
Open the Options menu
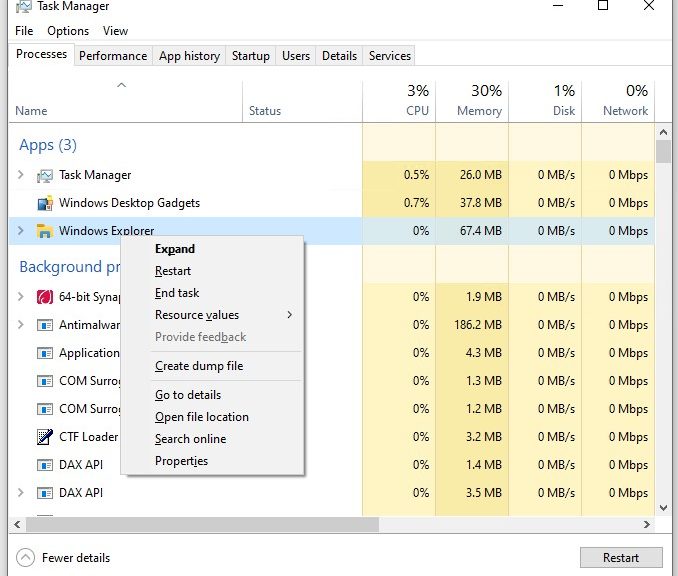68,31
